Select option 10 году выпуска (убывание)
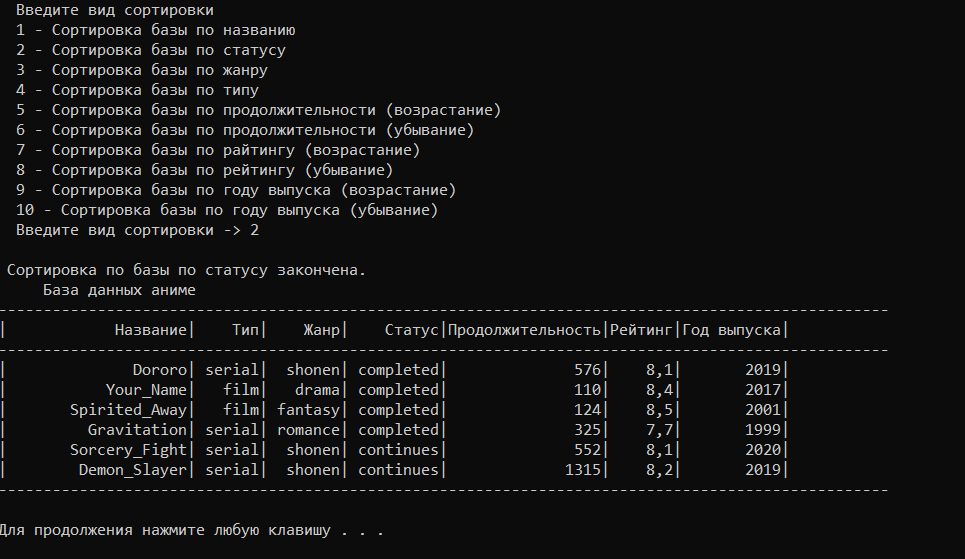Screen dimensions: 965x559 click(227, 210)
